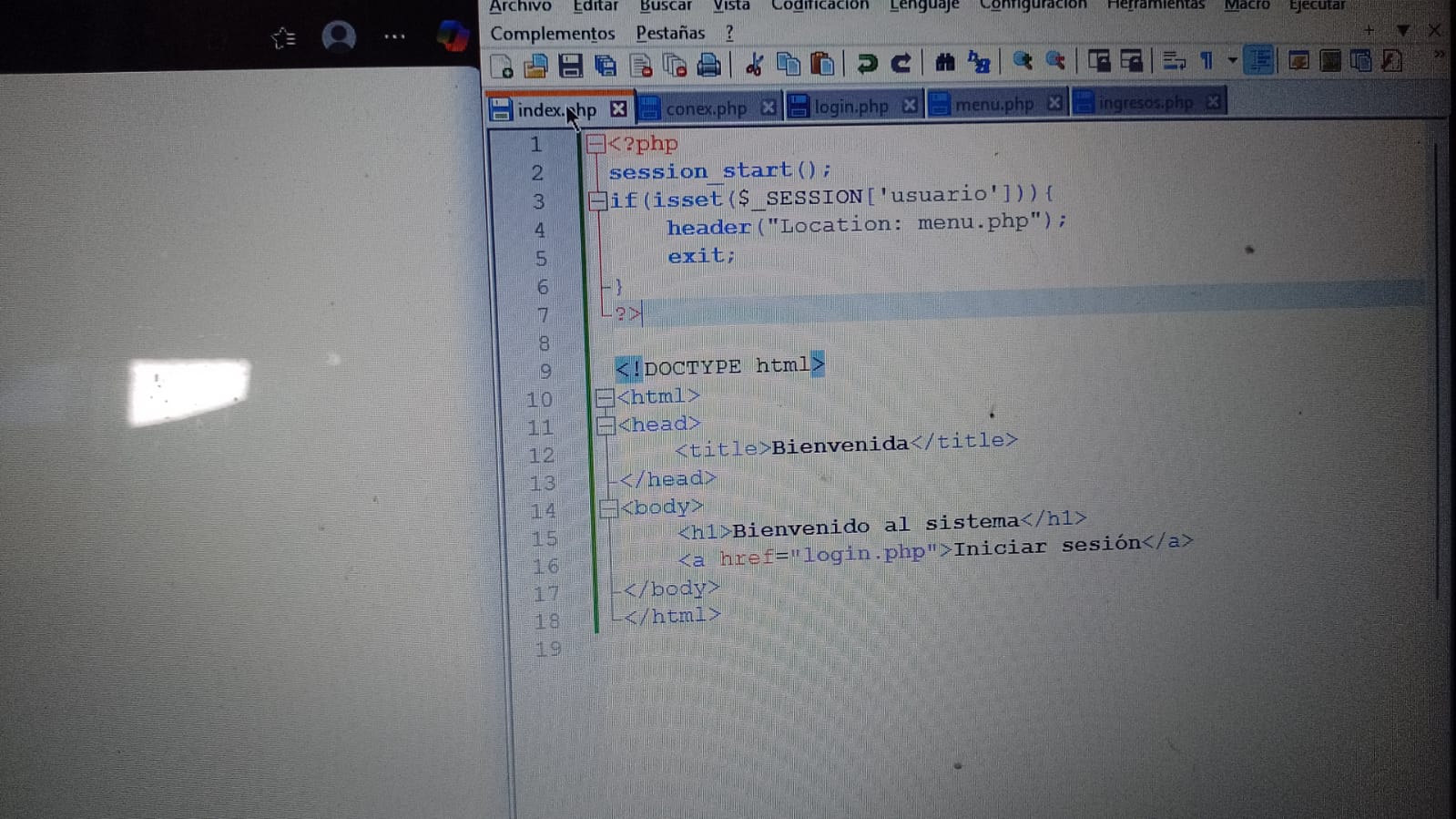The width and height of the screenshot is (1456, 819).
Task: Close the conex.php tab
Action: pyautogui.click(x=768, y=107)
